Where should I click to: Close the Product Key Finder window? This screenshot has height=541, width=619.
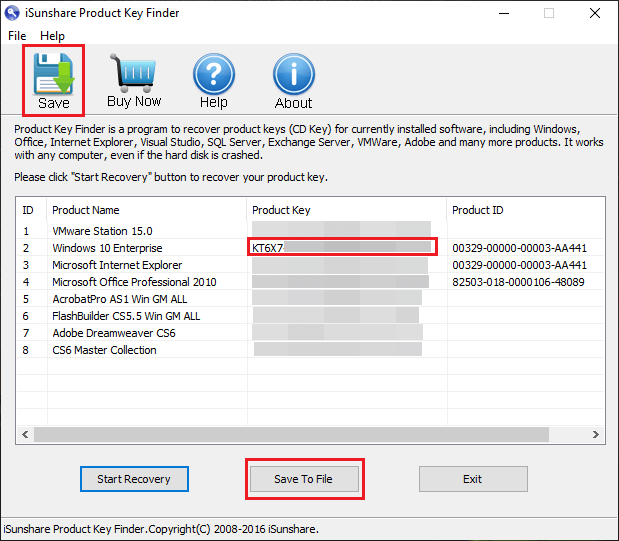click(x=595, y=13)
